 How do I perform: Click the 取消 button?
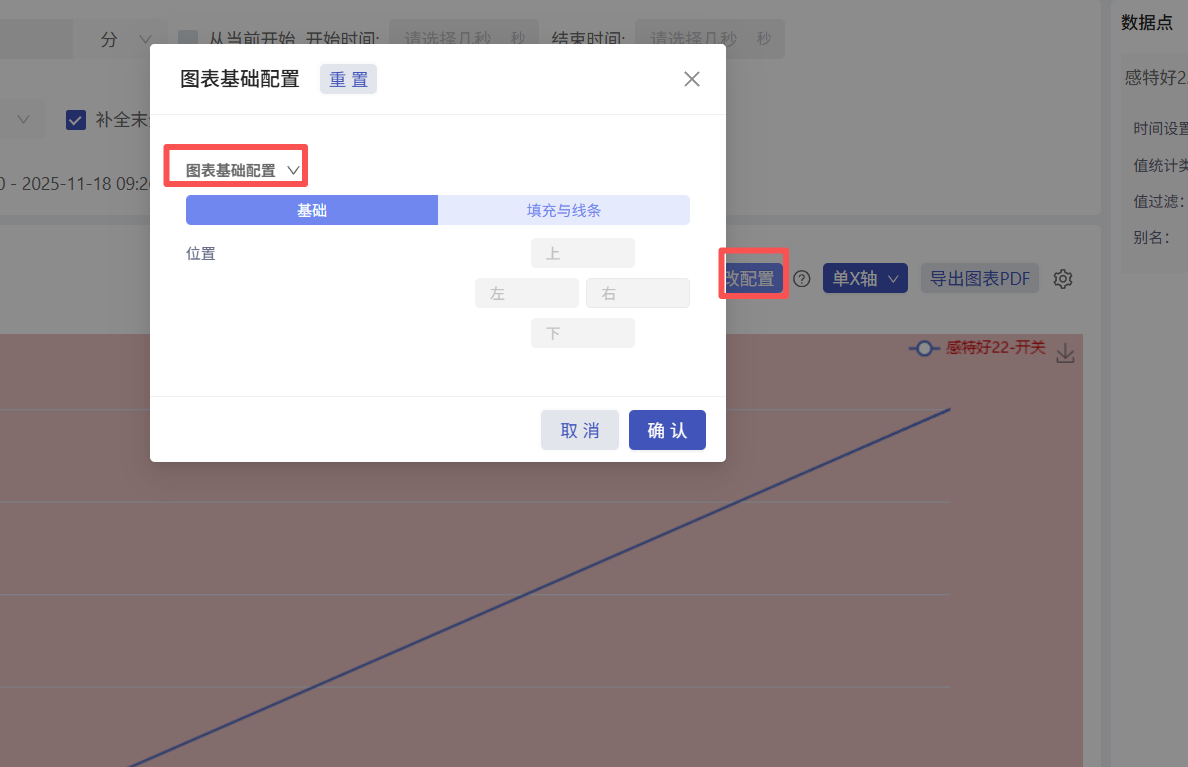[580, 430]
